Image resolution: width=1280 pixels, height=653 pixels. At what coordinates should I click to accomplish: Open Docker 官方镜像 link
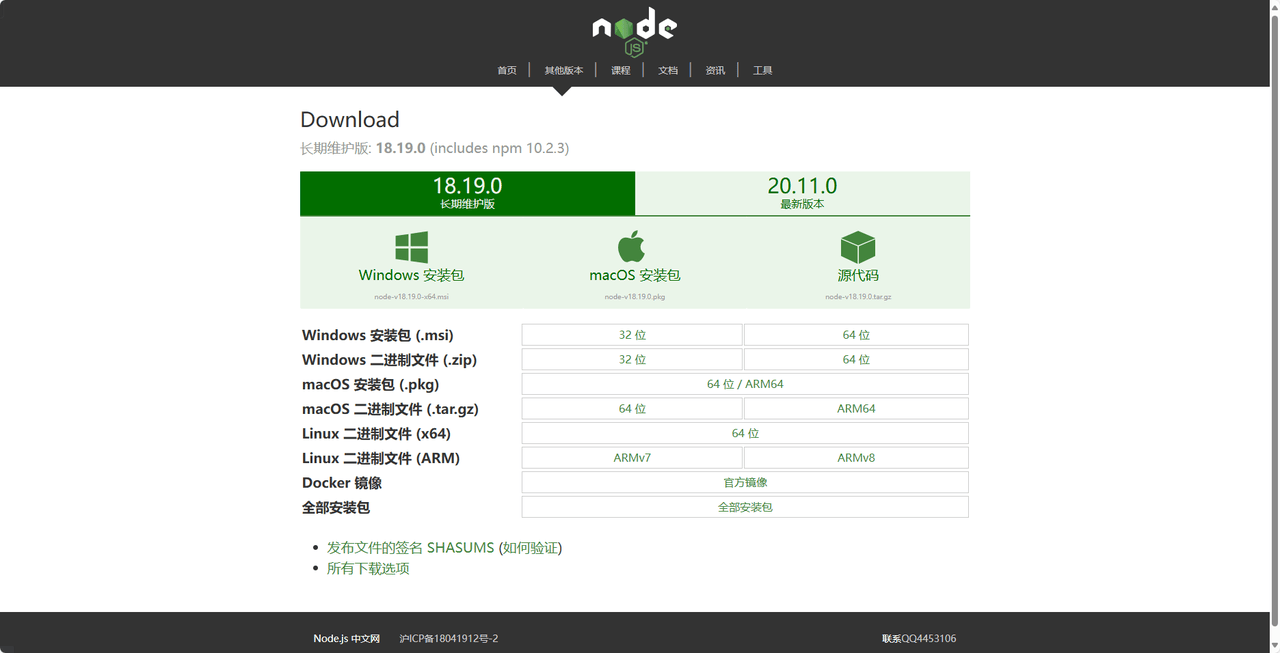coord(745,483)
